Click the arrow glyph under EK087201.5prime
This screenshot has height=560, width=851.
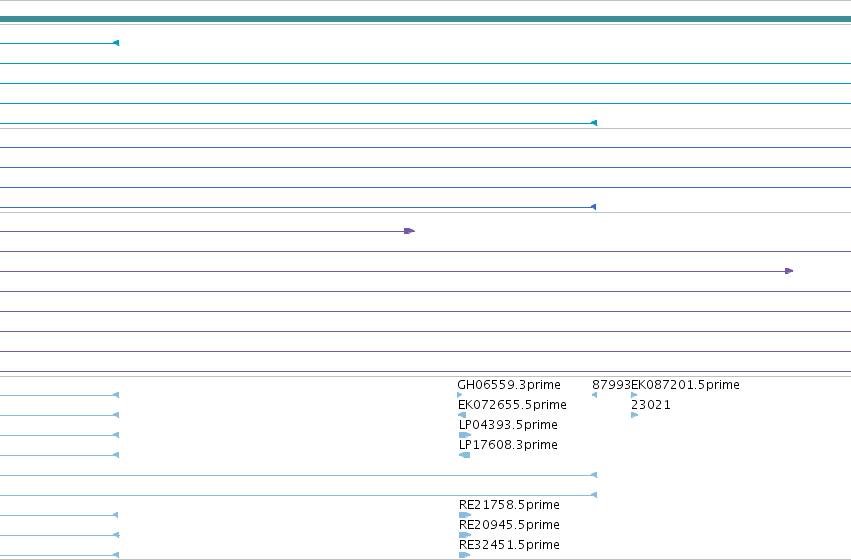634,395
